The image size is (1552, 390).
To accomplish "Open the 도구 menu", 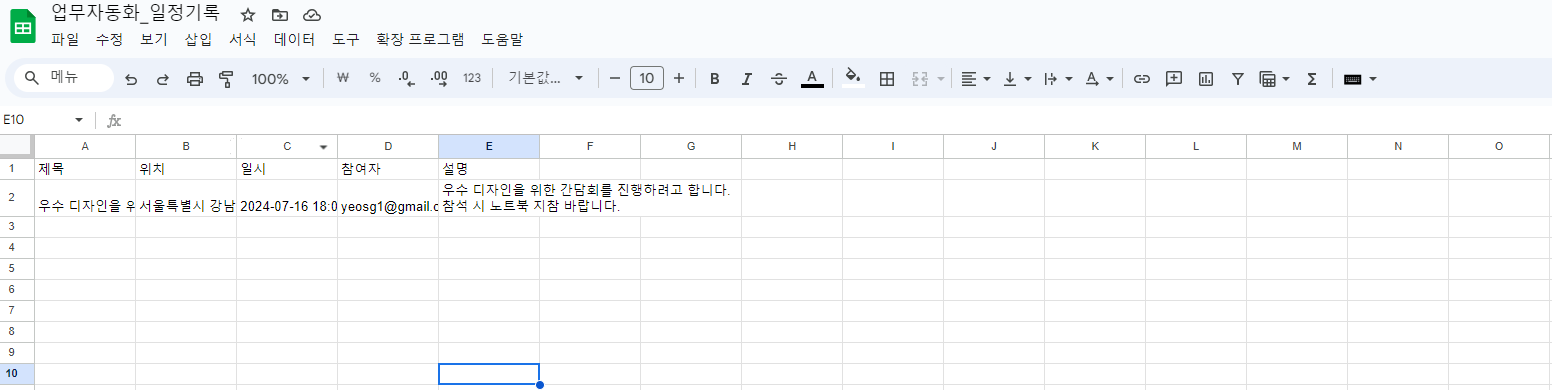I will [x=346, y=40].
